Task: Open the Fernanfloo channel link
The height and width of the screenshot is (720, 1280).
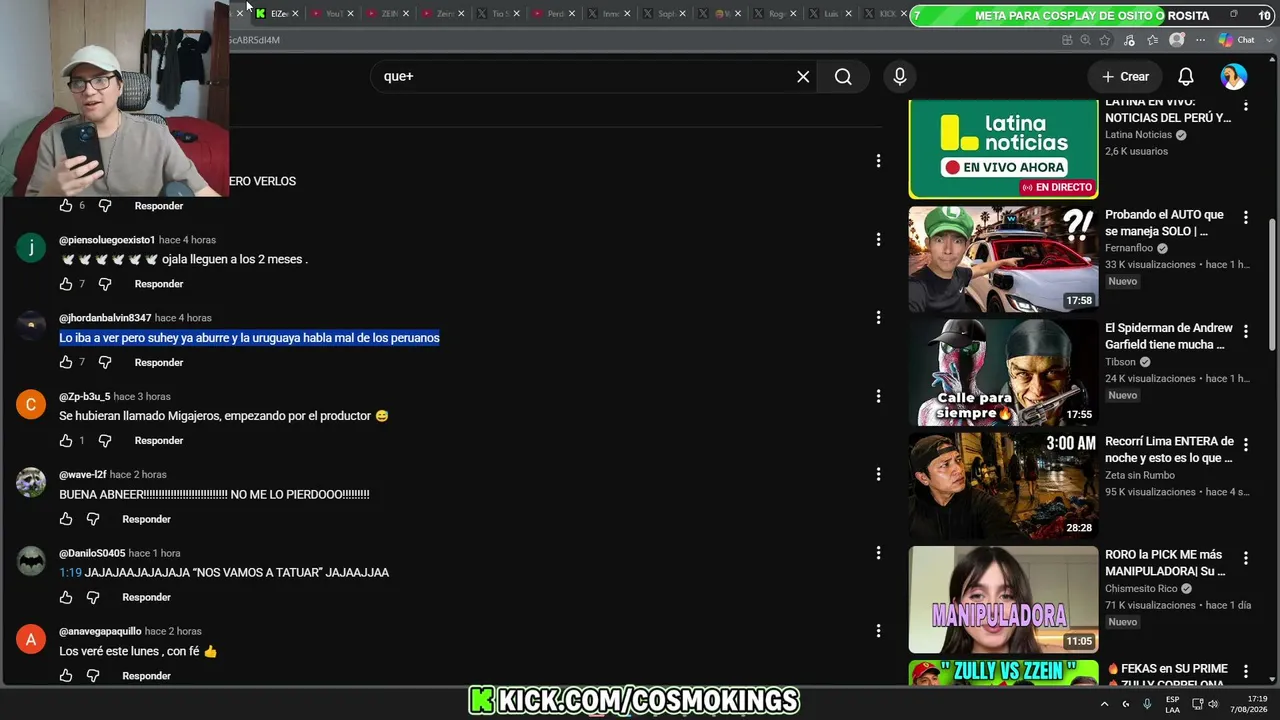Action: 1129,248
